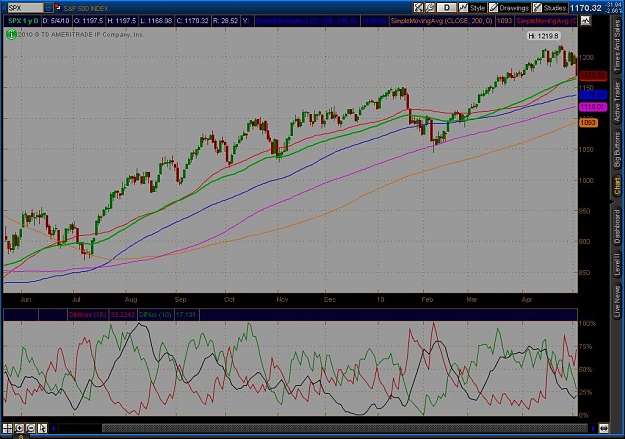Click the magenta 1119.01 price tag on axis
This screenshot has height=439, width=625.
click(593, 107)
